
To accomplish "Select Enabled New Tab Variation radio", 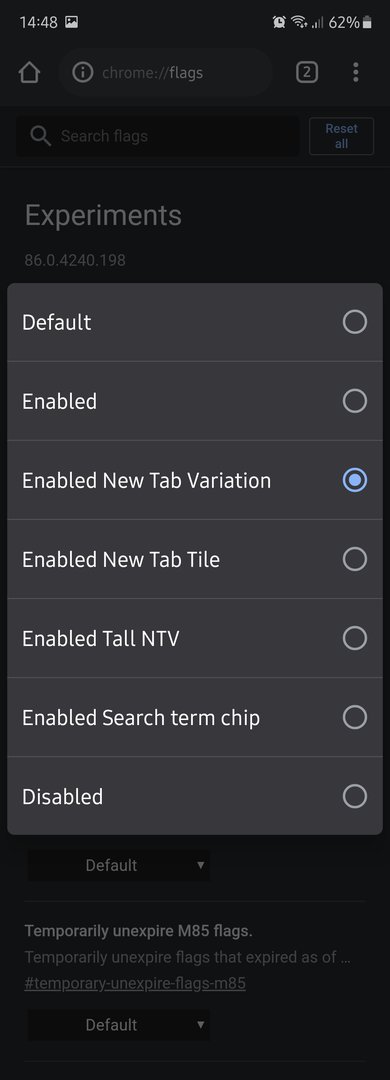I will [x=355, y=480].
